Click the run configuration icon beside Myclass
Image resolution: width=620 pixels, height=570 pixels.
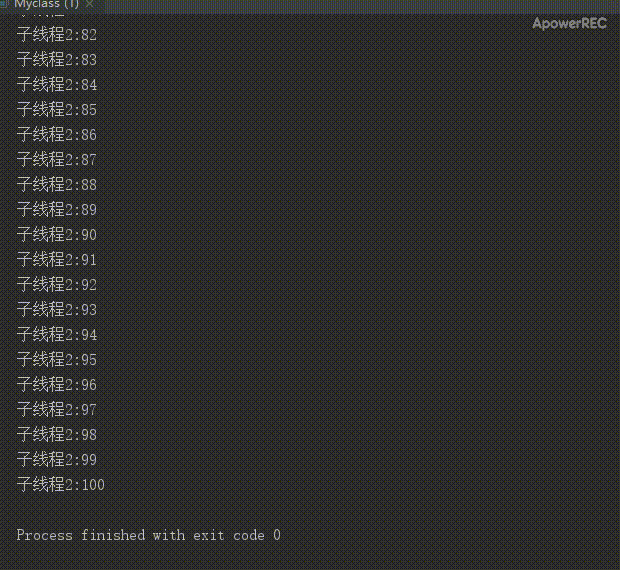point(5,4)
